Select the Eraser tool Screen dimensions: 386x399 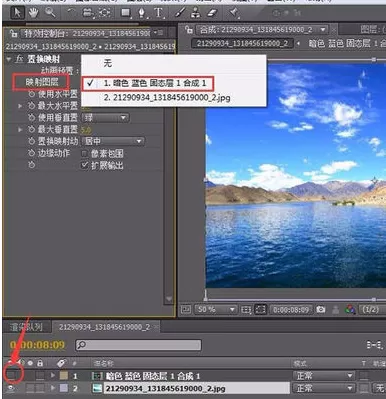coord(212,13)
